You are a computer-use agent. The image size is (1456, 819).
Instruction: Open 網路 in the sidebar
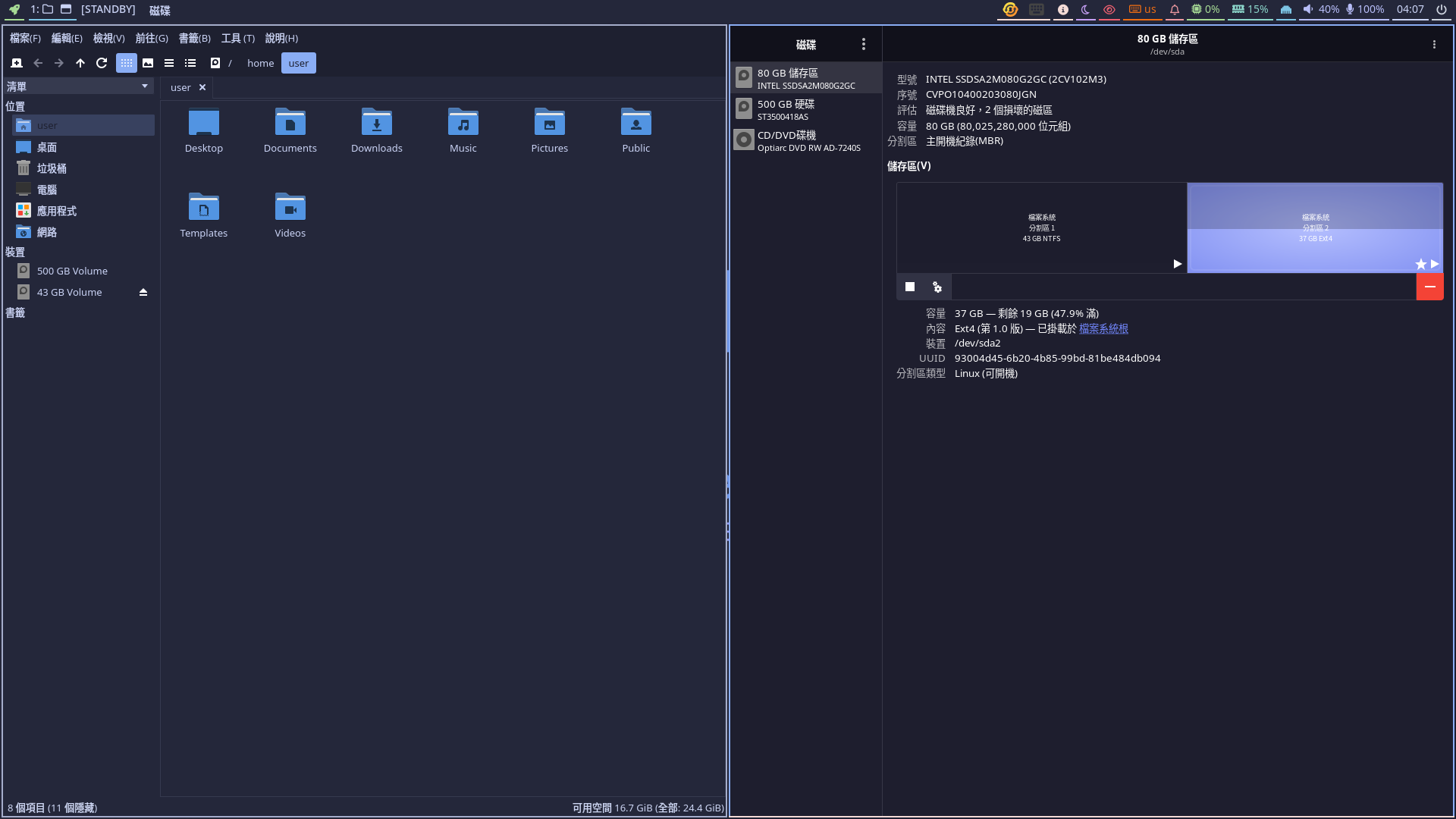coord(83,232)
